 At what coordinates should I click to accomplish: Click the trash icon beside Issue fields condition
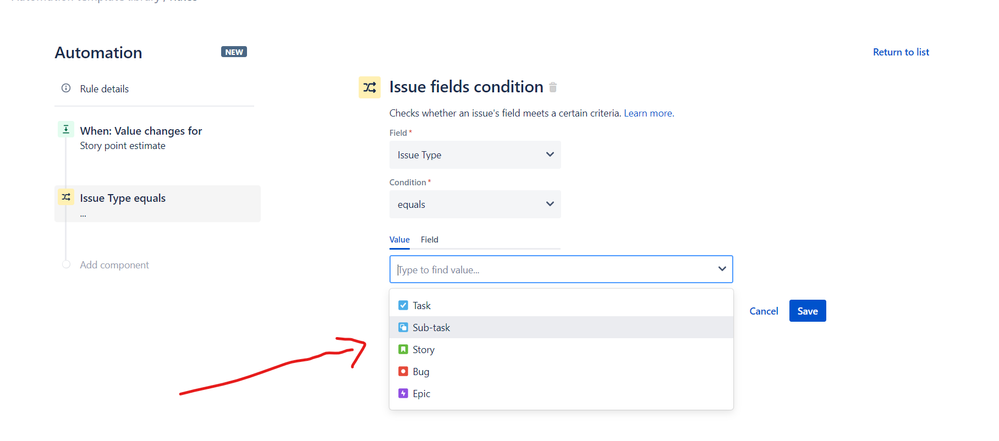[553, 88]
